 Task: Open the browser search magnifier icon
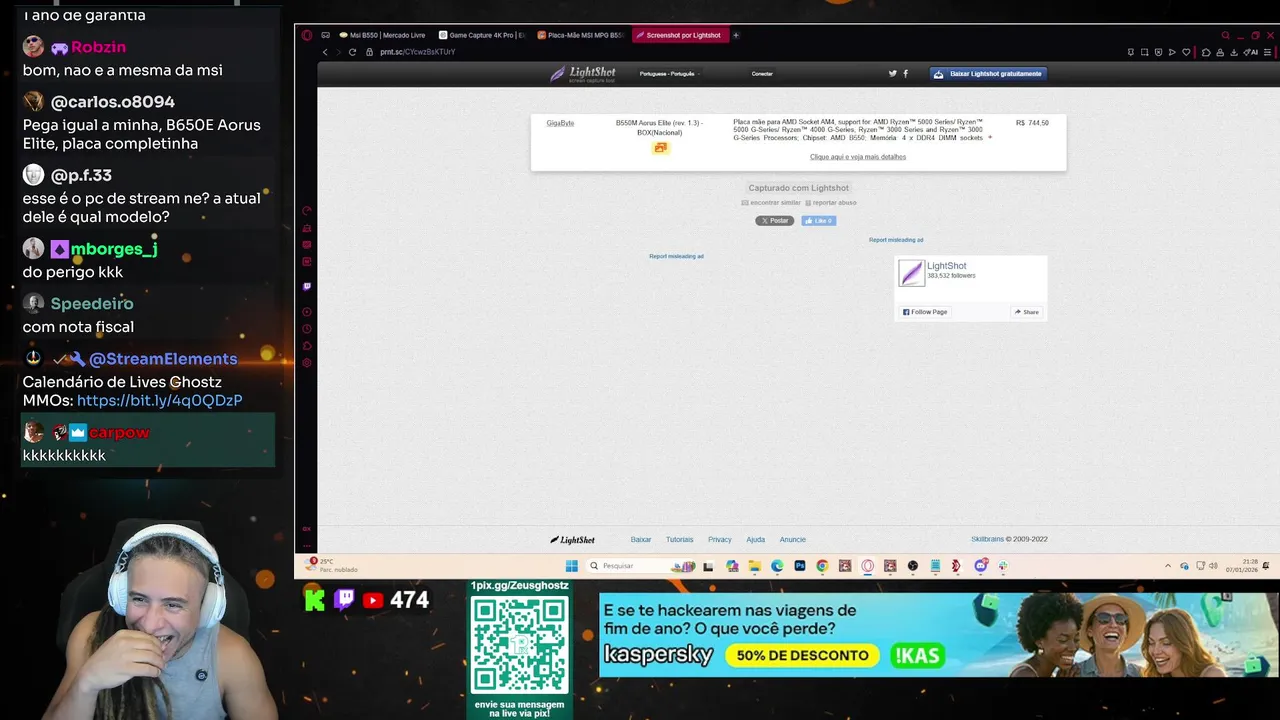[1225, 35]
